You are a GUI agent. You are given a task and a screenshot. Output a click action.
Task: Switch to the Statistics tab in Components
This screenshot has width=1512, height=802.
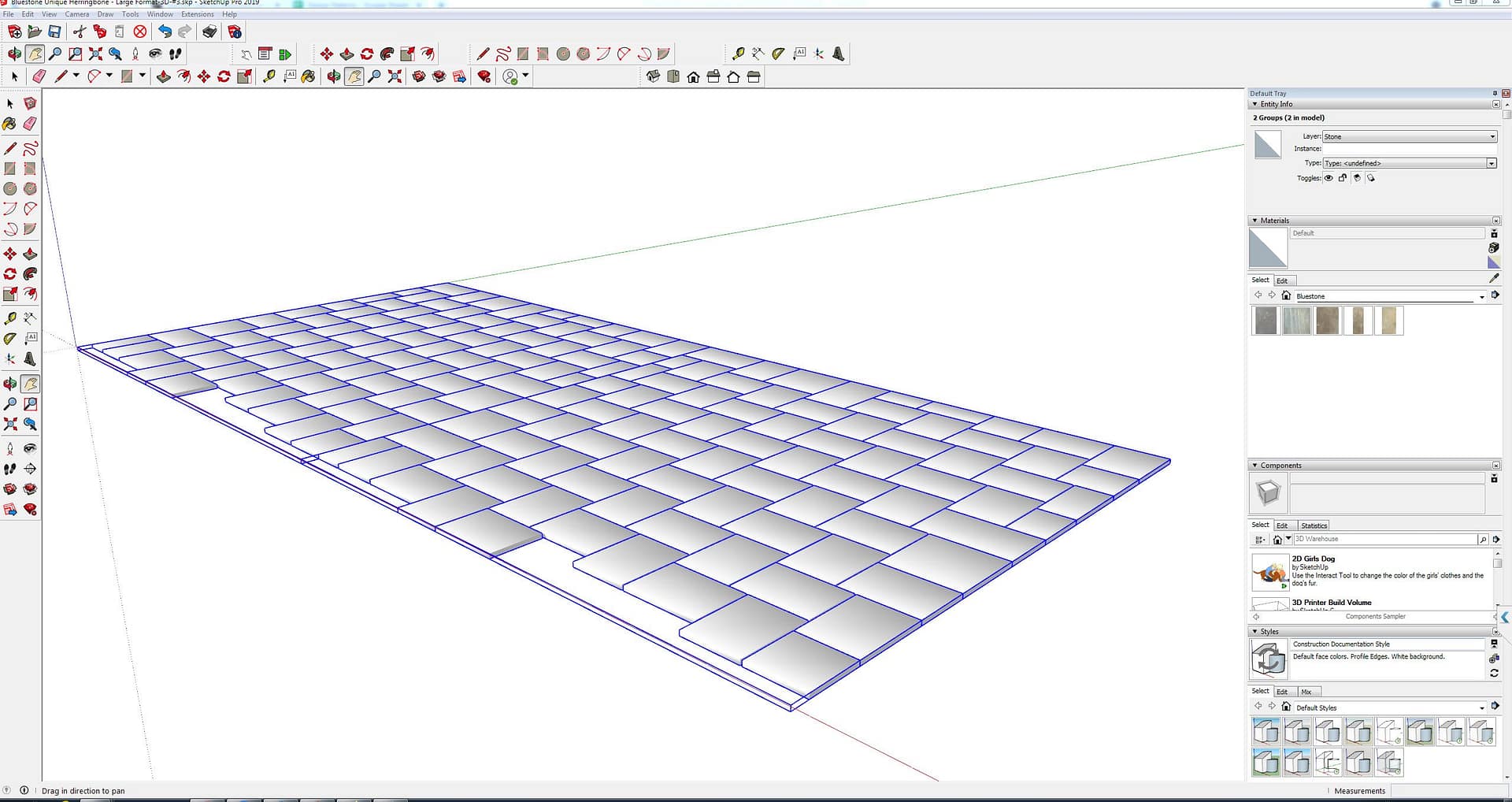(1314, 525)
